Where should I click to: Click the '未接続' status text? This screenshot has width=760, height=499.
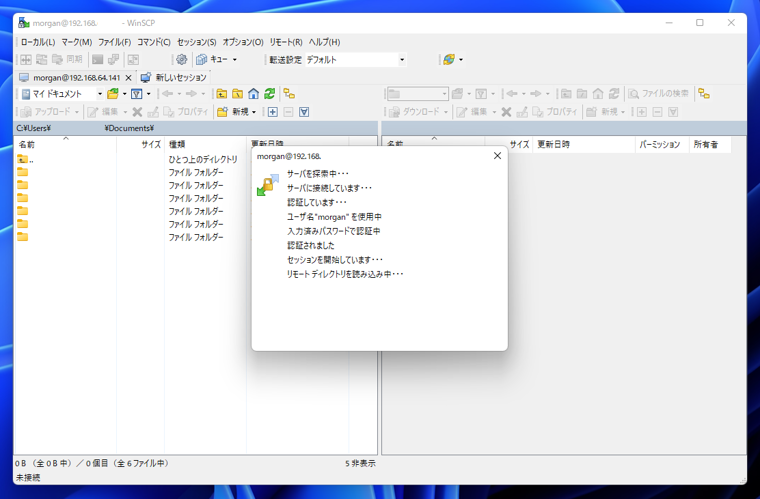point(28,478)
